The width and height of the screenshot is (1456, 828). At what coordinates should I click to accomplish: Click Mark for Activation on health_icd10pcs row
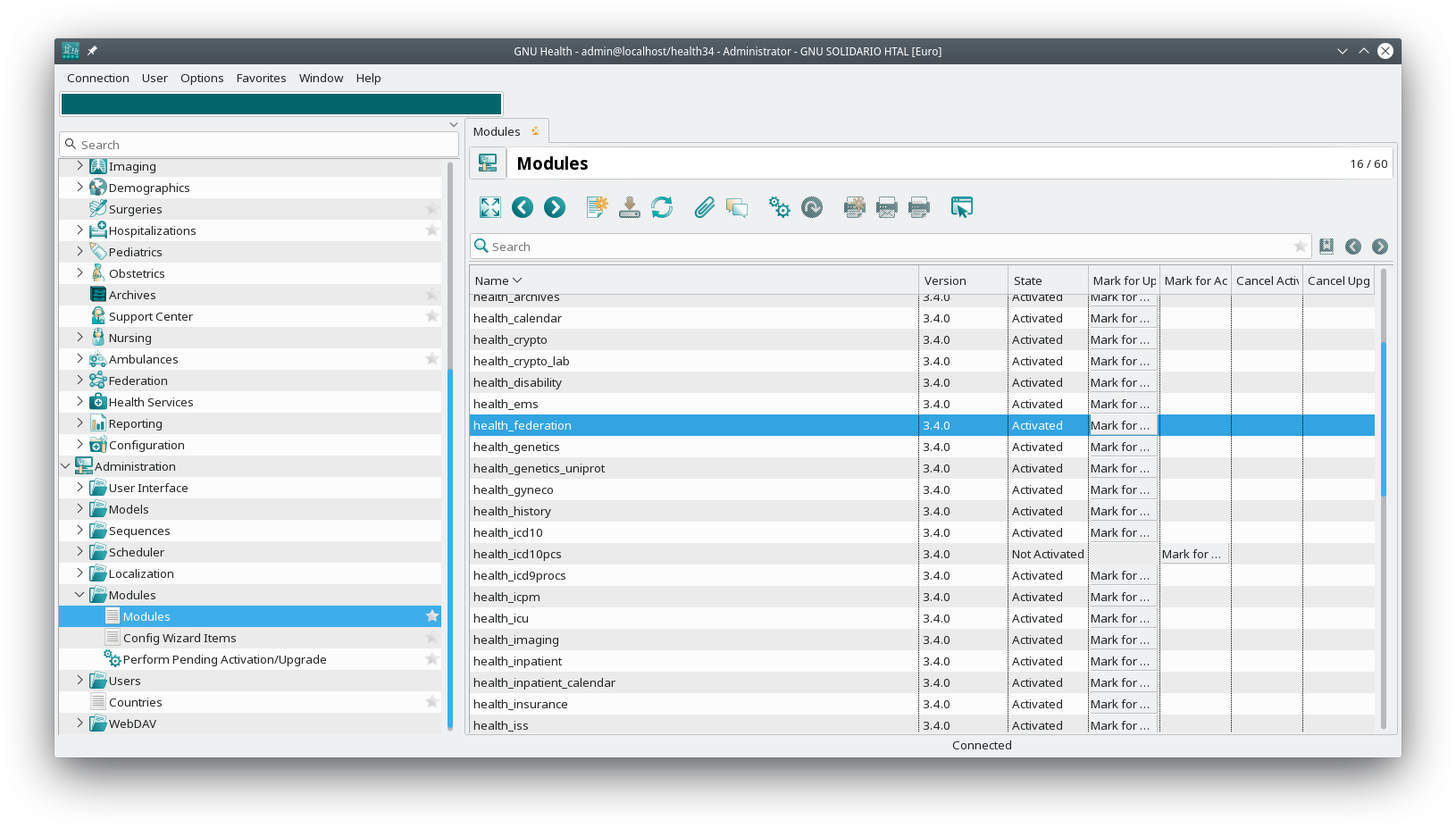click(x=1195, y=554)
